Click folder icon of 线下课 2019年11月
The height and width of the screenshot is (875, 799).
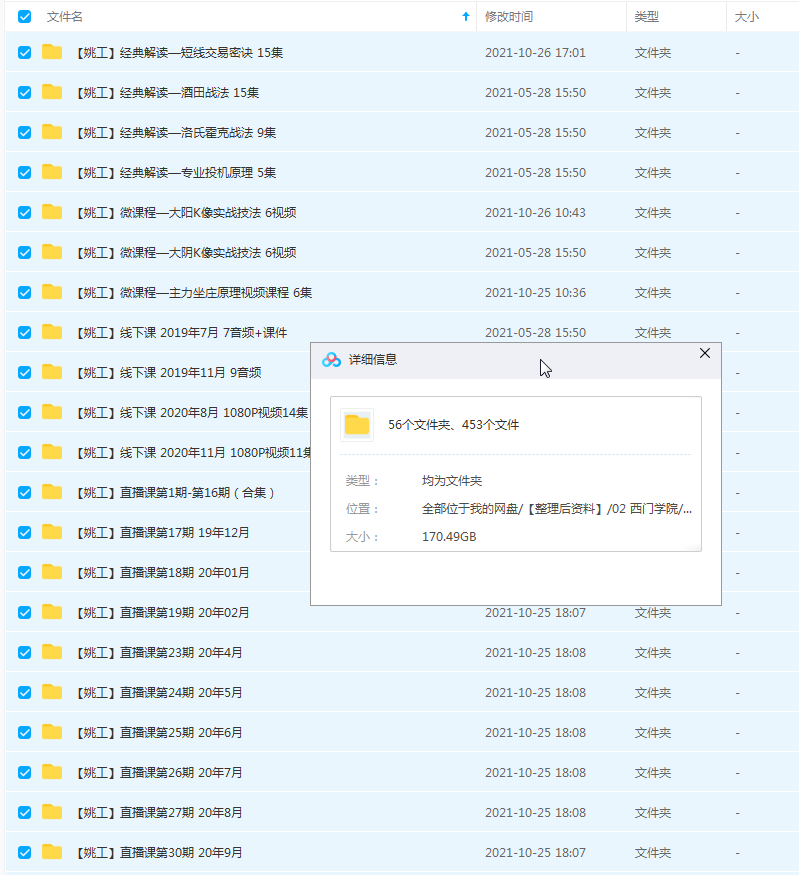[x=52, y=372]
